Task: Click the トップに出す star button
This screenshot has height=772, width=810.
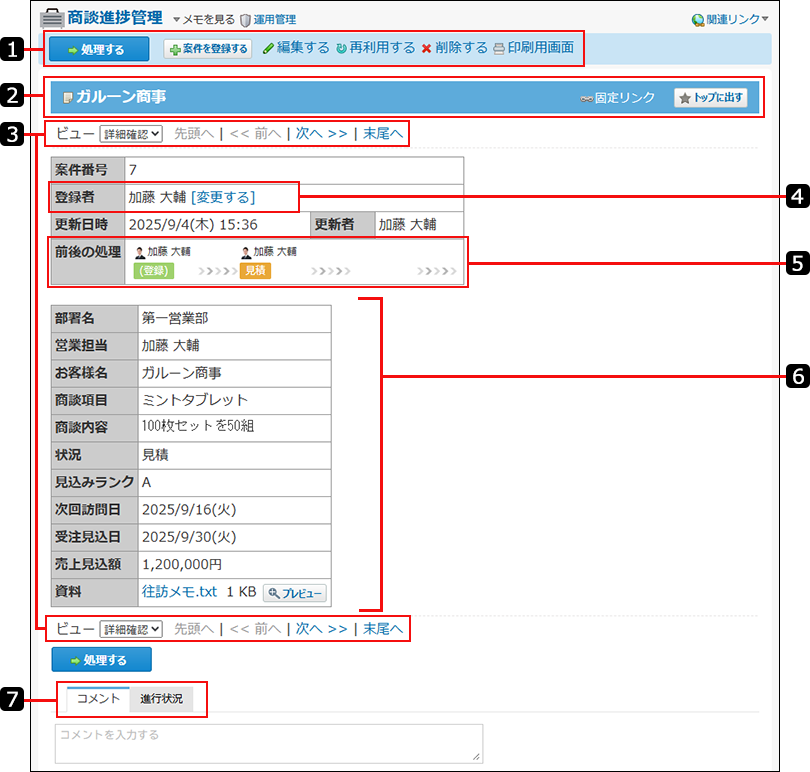Action: point(711,98)
